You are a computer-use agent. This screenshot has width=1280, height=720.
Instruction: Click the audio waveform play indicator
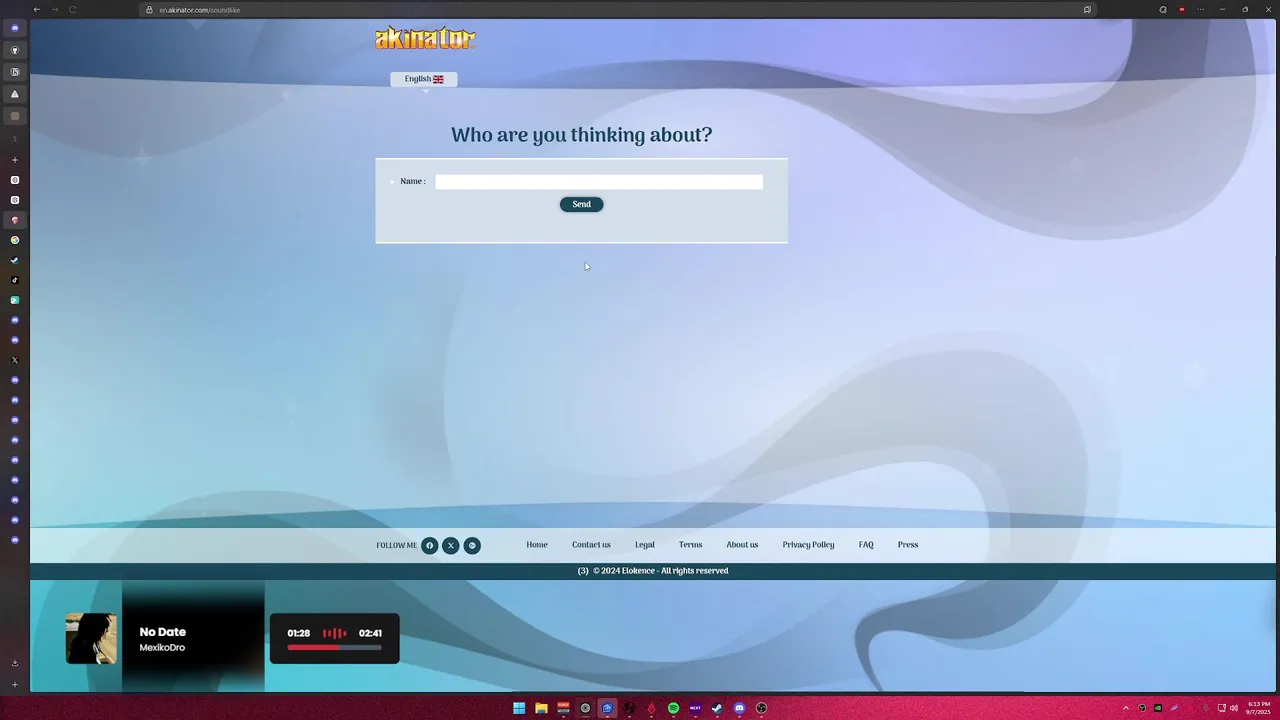(334, 633)
